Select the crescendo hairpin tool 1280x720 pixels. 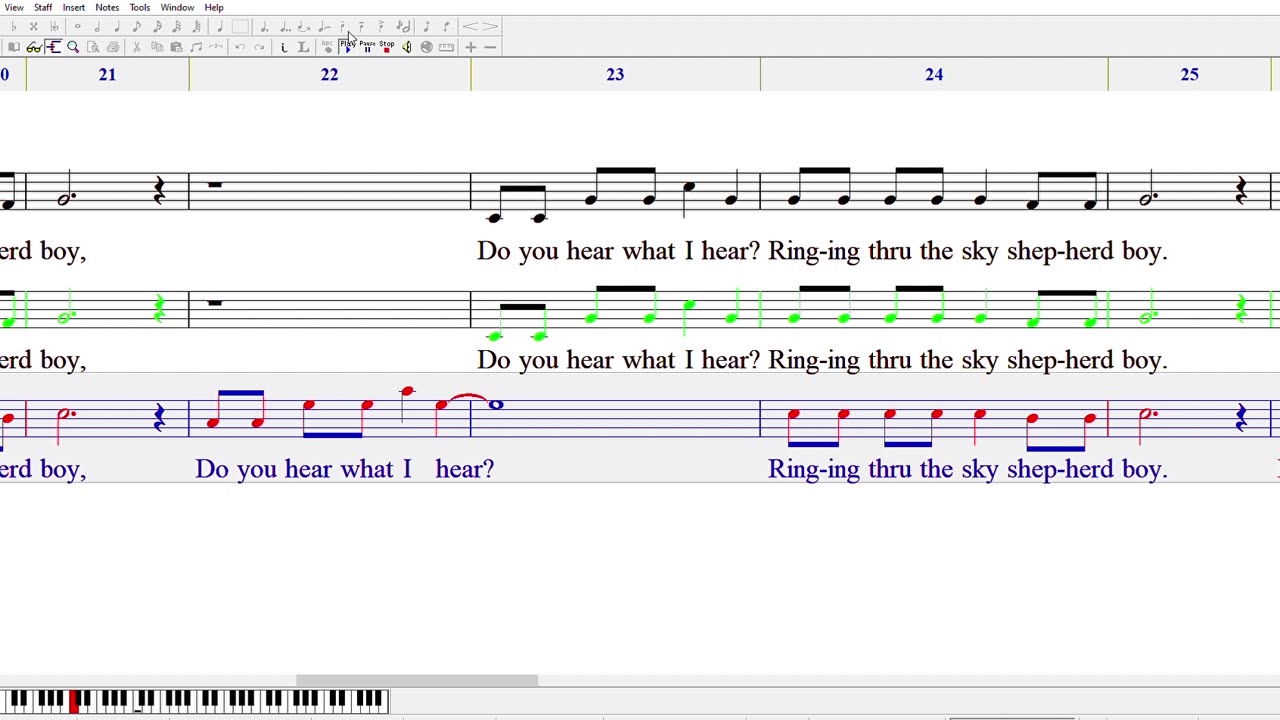tap(470, 27)
